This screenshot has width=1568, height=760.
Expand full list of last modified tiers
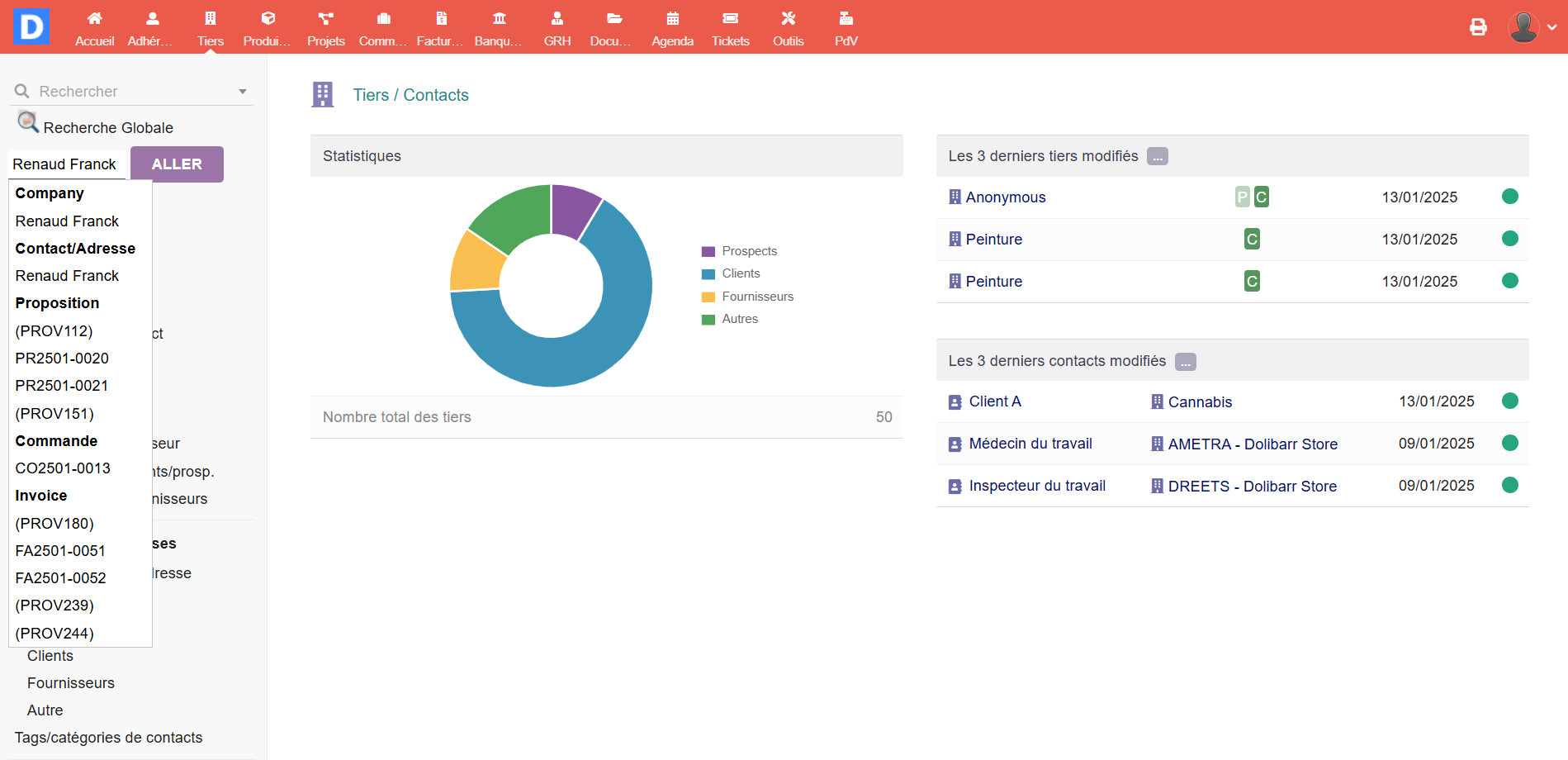tap(1158, 157)
